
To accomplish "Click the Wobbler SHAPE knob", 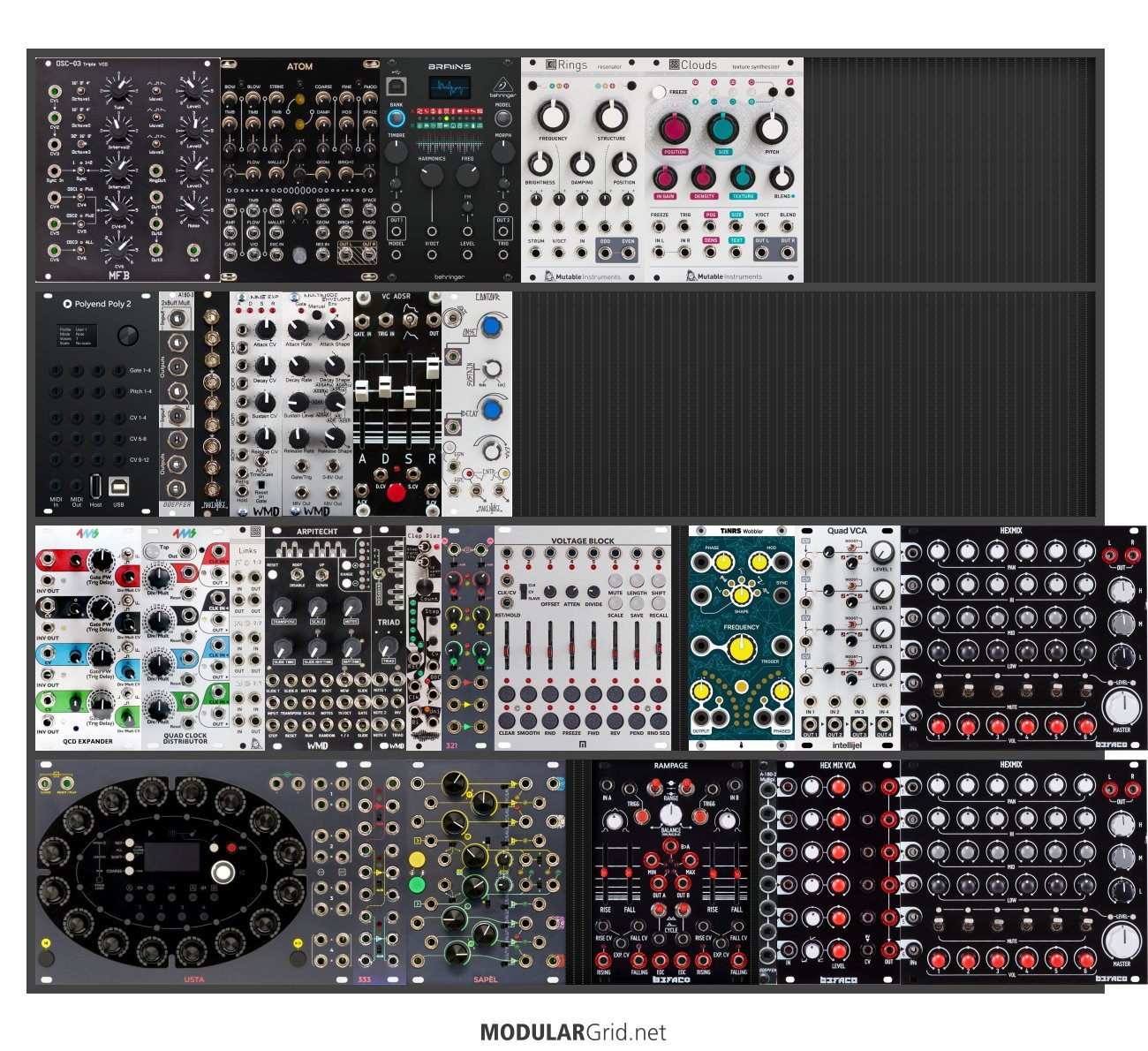I will 742,594.
